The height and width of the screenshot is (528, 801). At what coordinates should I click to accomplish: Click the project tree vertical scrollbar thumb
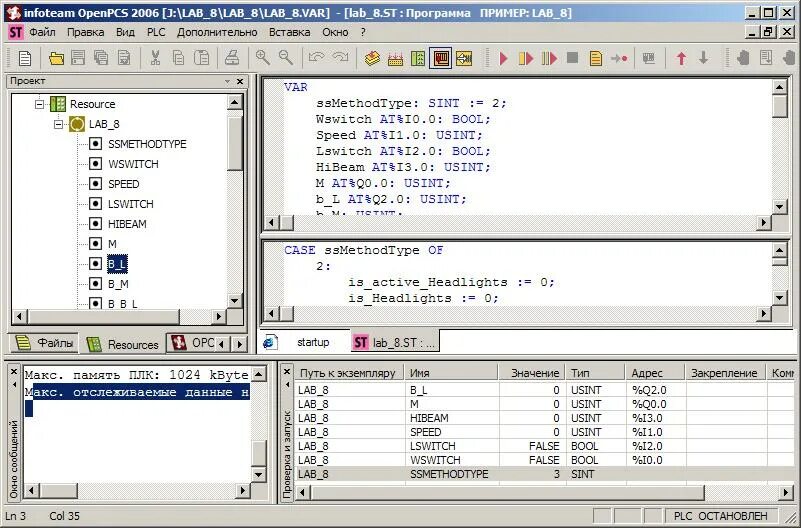[x=234, y=144]
